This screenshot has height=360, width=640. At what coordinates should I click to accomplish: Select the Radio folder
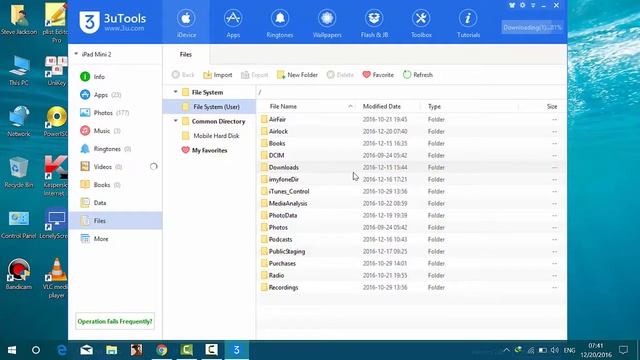pyautogui.click(x=411, y=276)
